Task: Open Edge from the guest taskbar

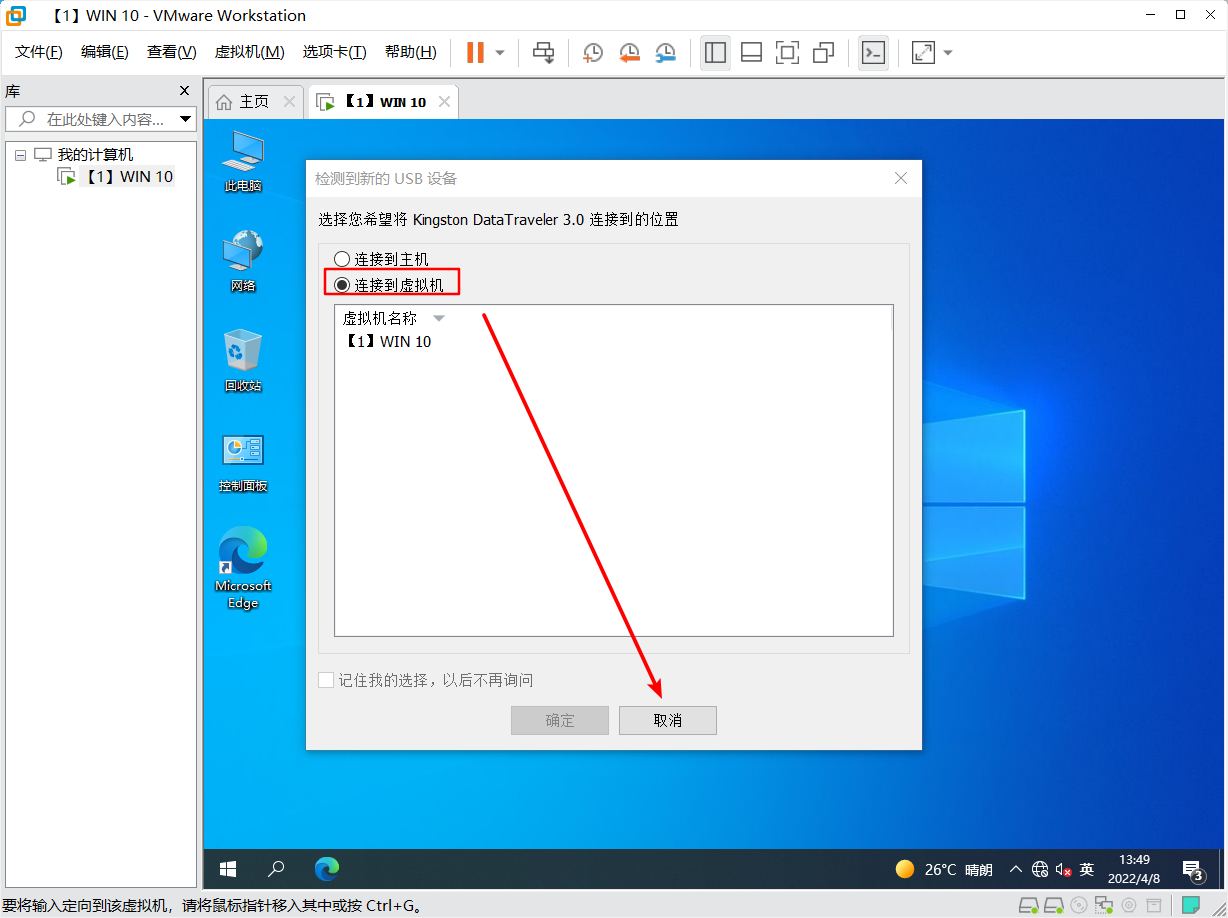Action: (x=327, y=869)
